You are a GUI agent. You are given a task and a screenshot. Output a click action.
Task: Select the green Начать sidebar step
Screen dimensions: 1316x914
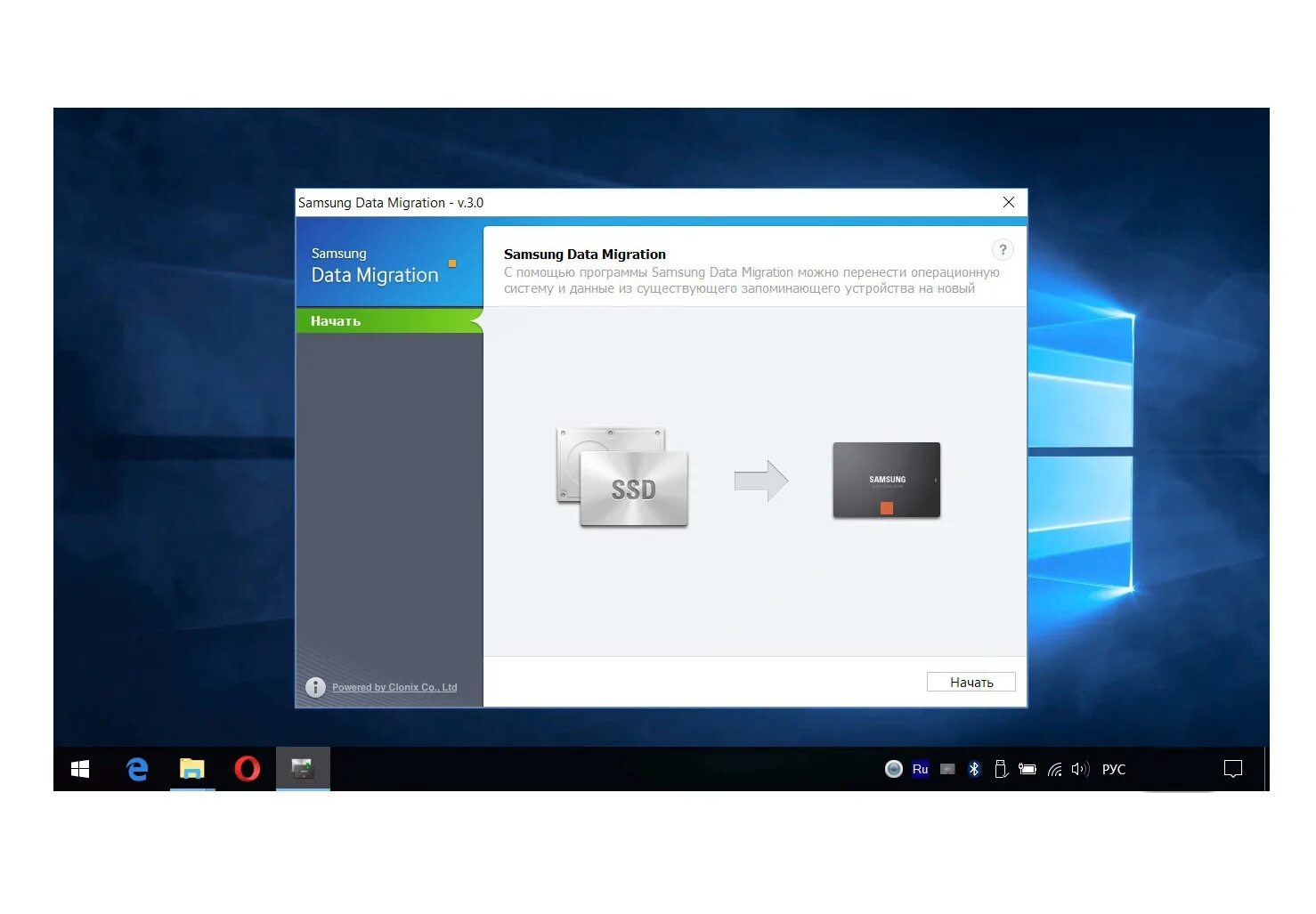click(x=389, y=320)
